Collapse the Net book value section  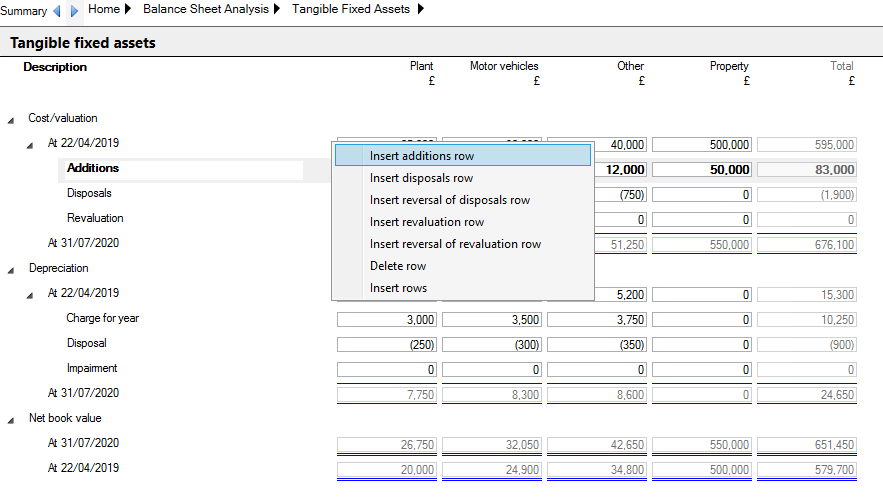coord(11,420)
